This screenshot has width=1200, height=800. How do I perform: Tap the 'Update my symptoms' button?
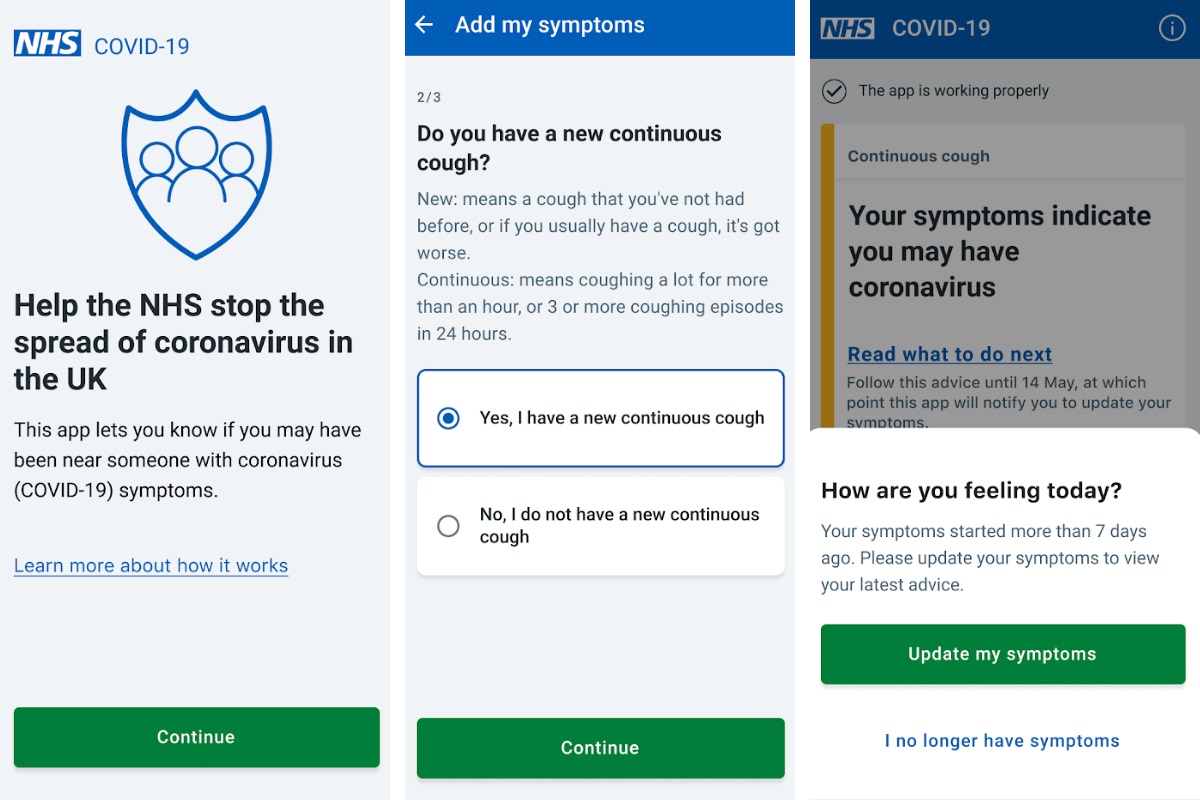(x=1002, y=654)
